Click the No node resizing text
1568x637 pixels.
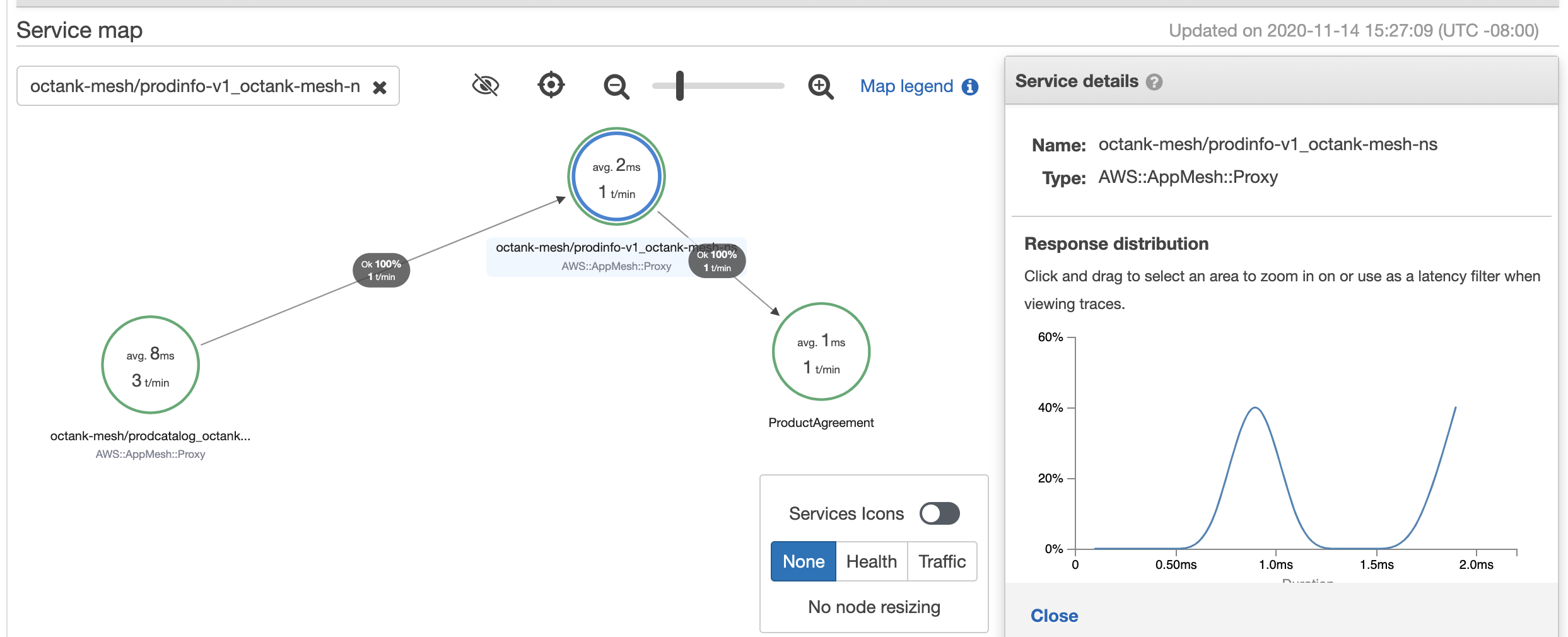[x=874, y=607]
